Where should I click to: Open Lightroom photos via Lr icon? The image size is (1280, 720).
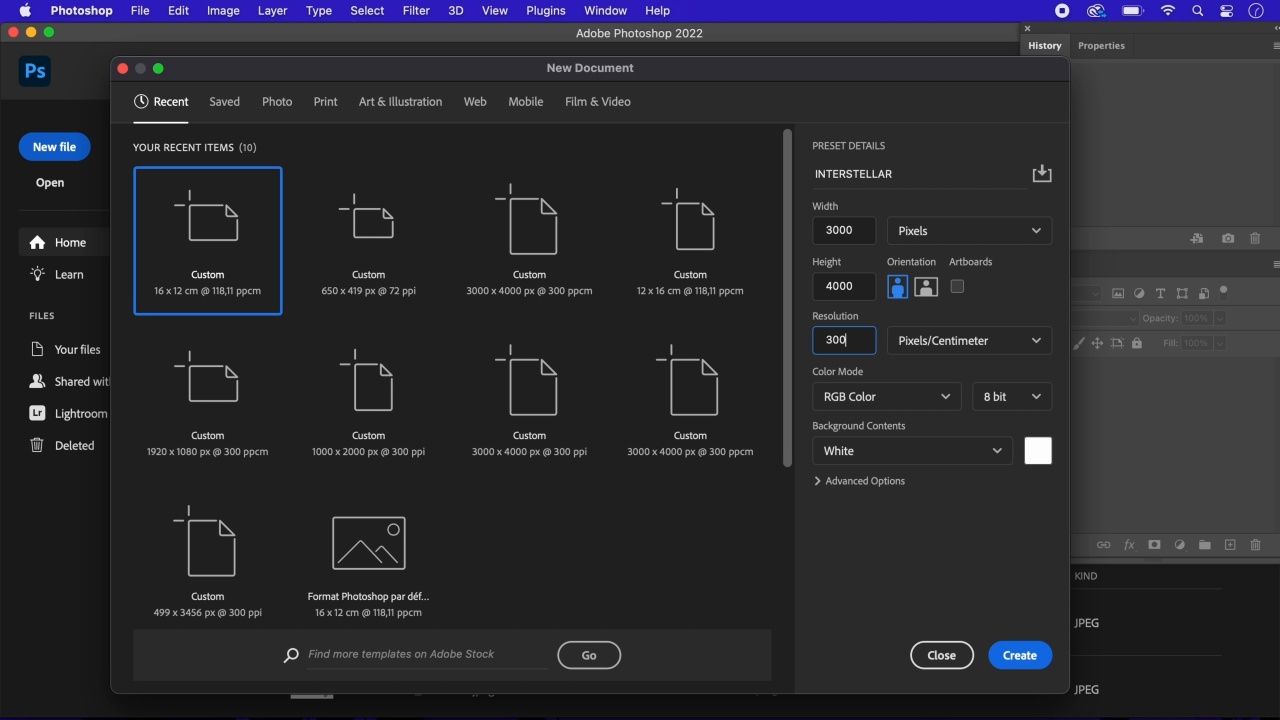click(38, 414)
